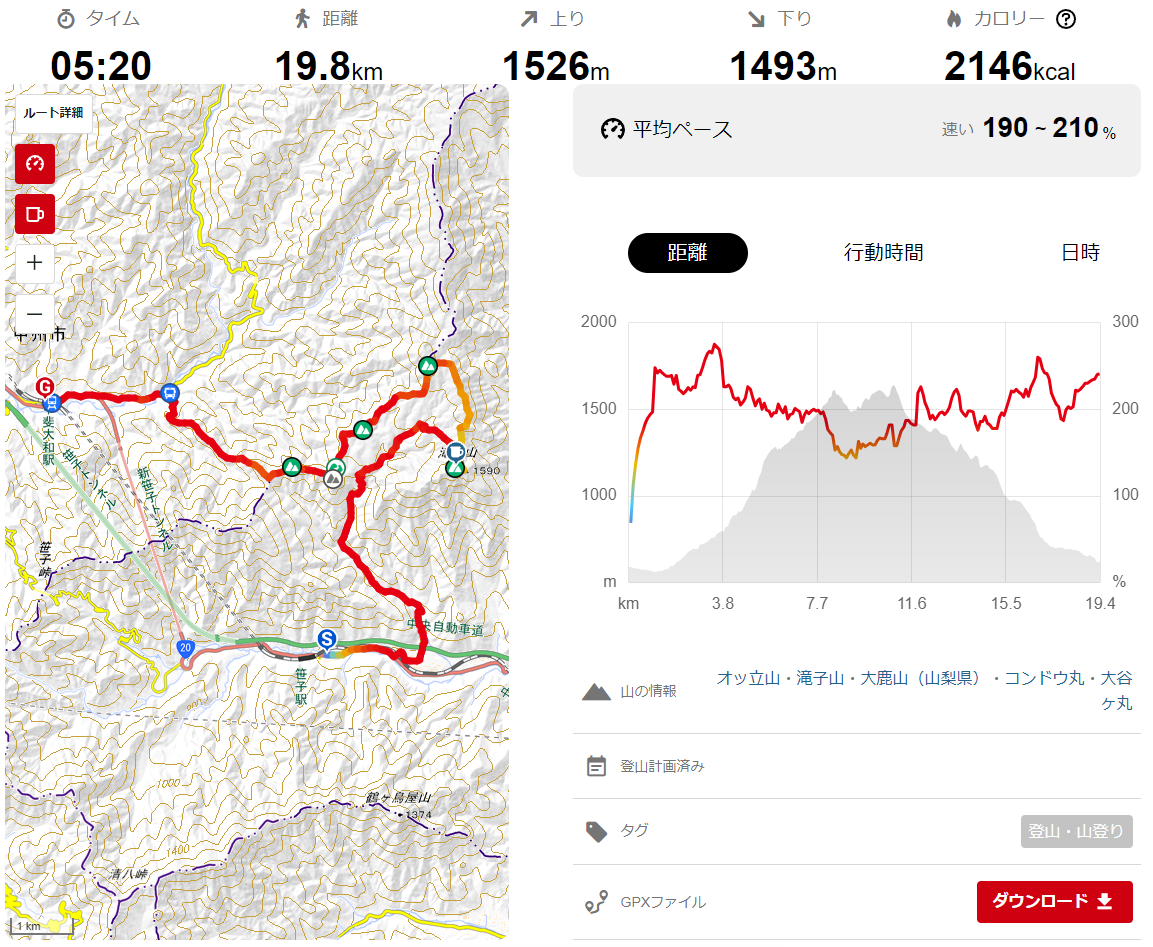Click the calorie help question mark icon
This screenshot has width=1153, height=947.
[x=1065, y=19]
